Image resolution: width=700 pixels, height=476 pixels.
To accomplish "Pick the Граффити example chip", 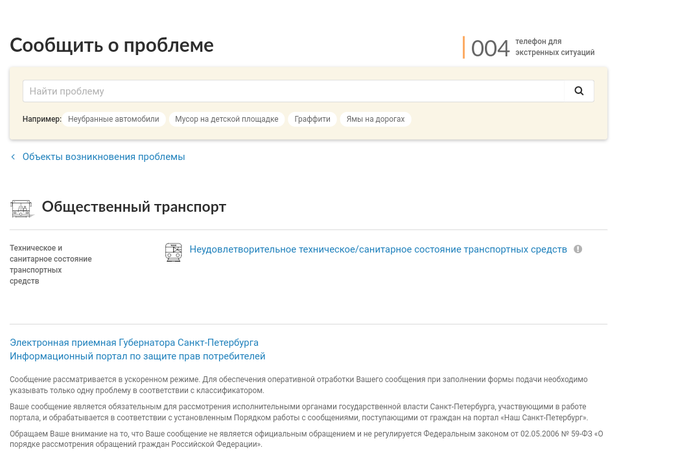I will (x=312, y=119).
